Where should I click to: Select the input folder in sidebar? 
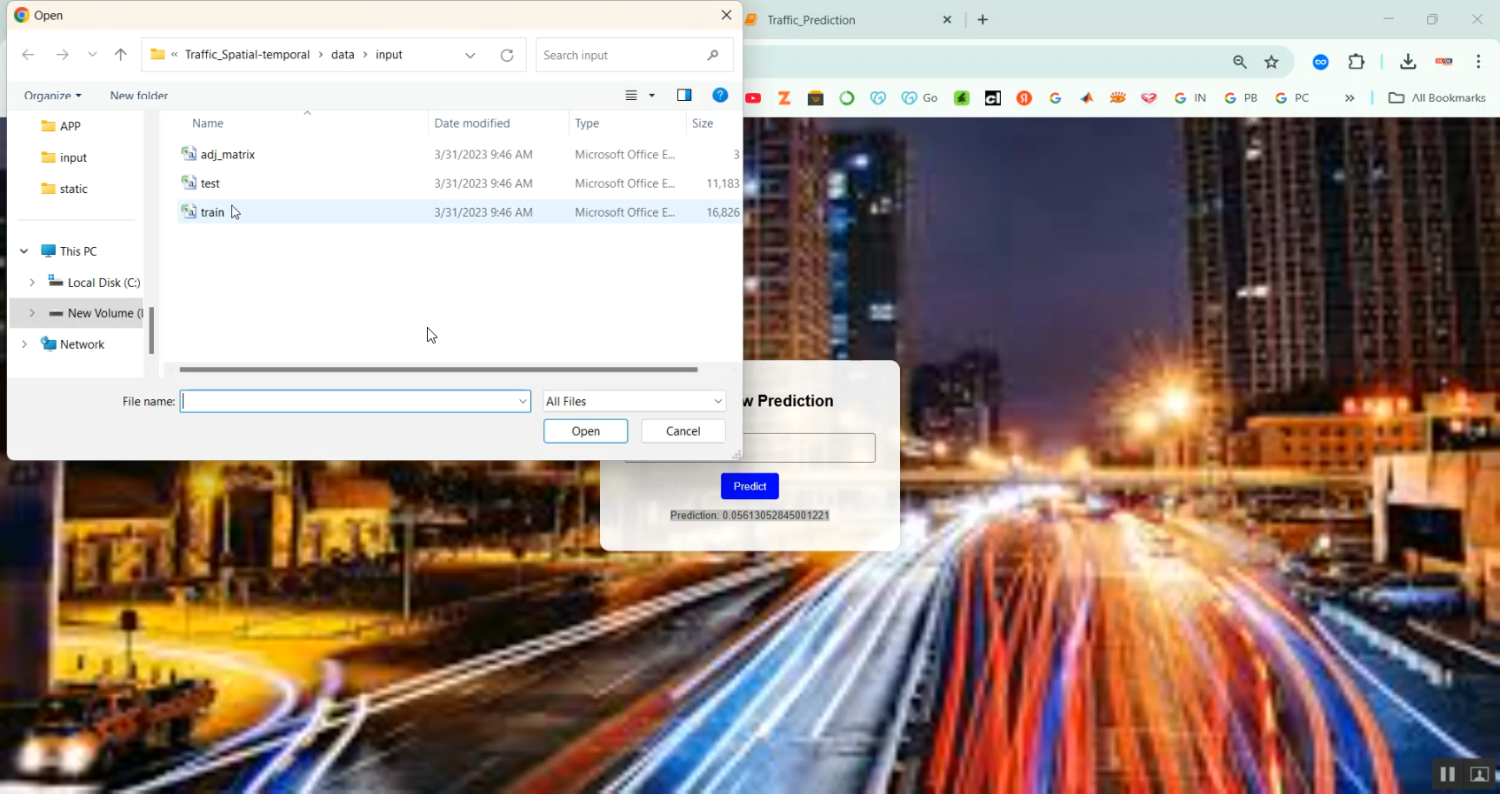64,158
